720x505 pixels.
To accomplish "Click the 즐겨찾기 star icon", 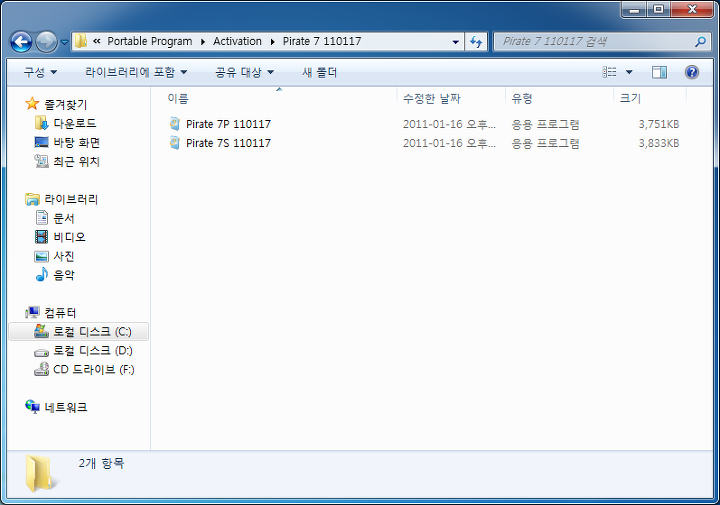I will [x=32, y=104].
